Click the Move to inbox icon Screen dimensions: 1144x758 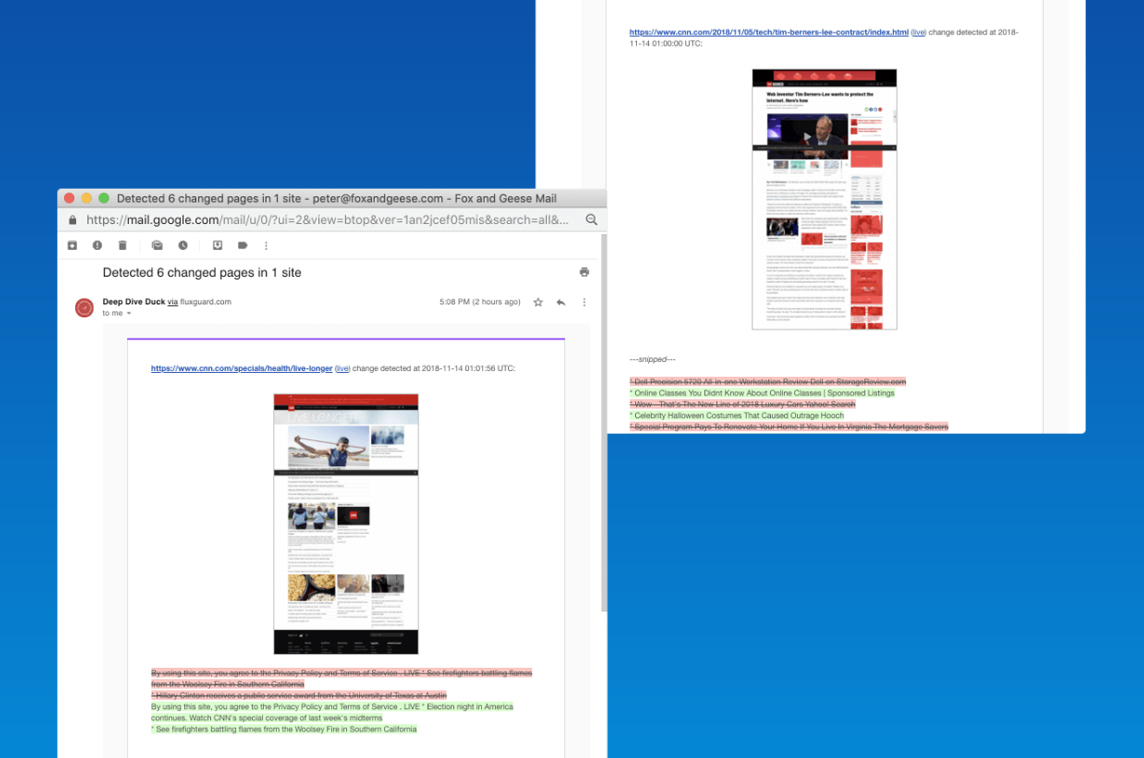tap(217, 246)
